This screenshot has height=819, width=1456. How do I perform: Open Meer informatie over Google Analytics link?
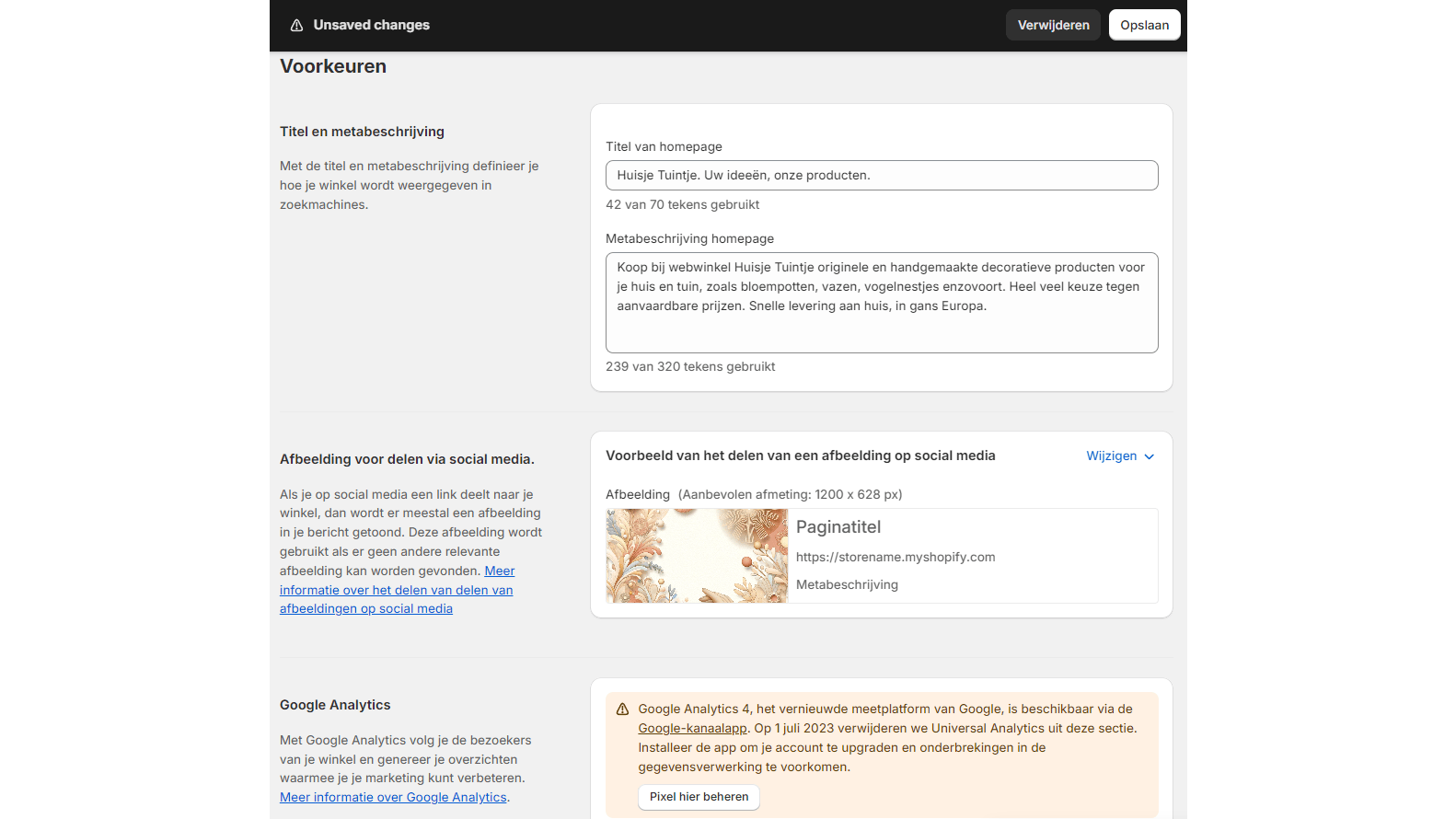(x=393, y=798)
